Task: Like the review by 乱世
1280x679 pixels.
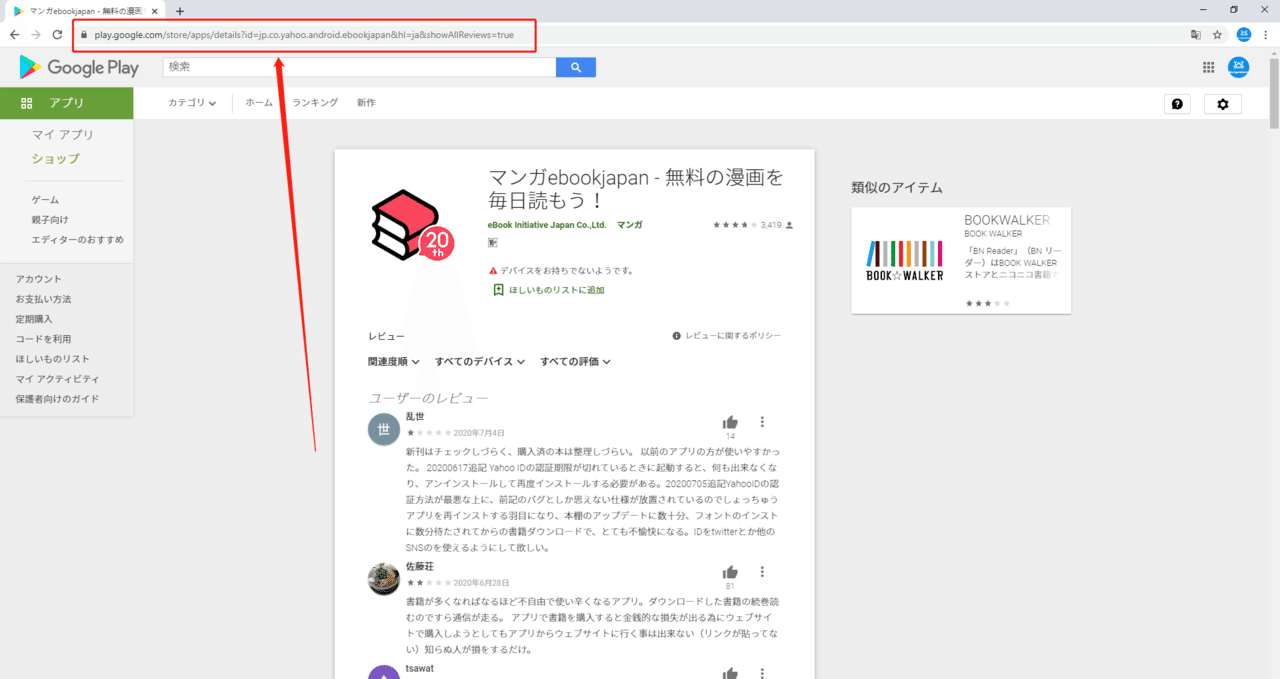Action: [x=730, y=422]
